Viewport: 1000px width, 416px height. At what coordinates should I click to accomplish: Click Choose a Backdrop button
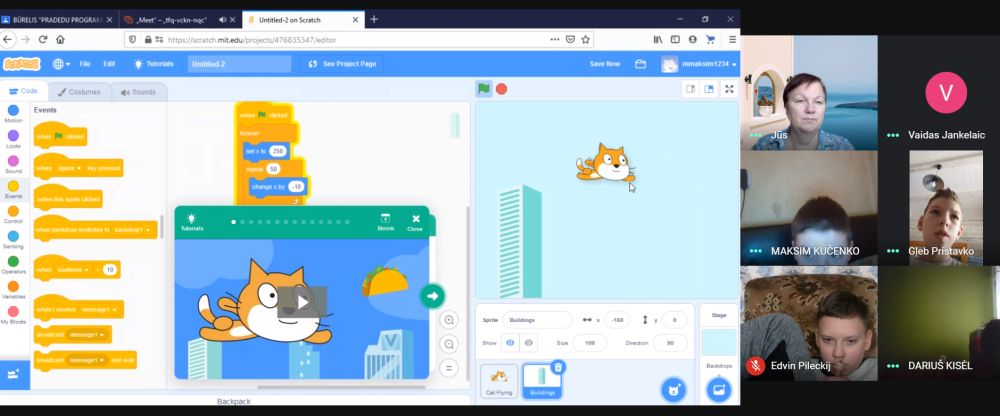point(719,390)
